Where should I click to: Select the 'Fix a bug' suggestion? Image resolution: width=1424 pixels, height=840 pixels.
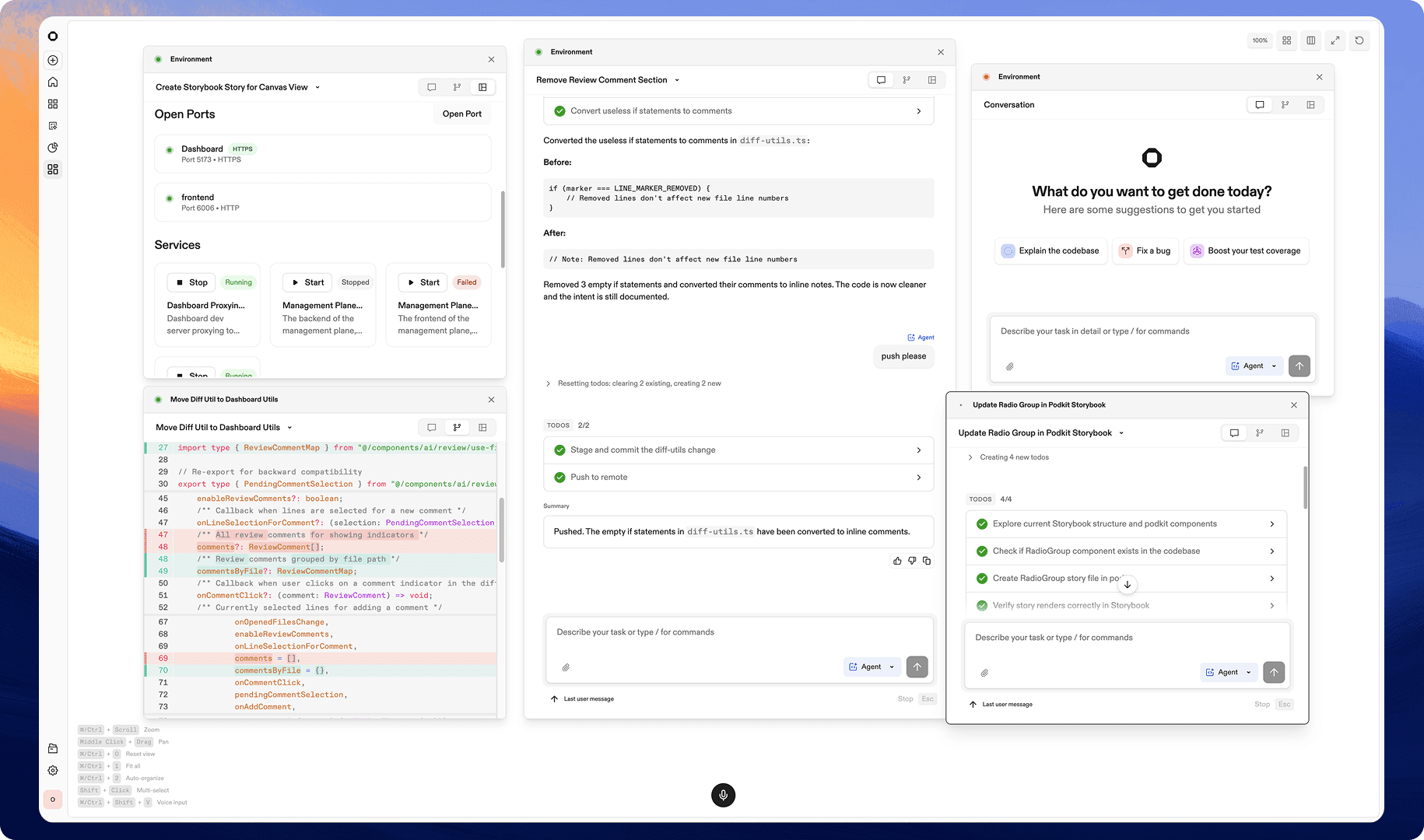[1145, 250]
